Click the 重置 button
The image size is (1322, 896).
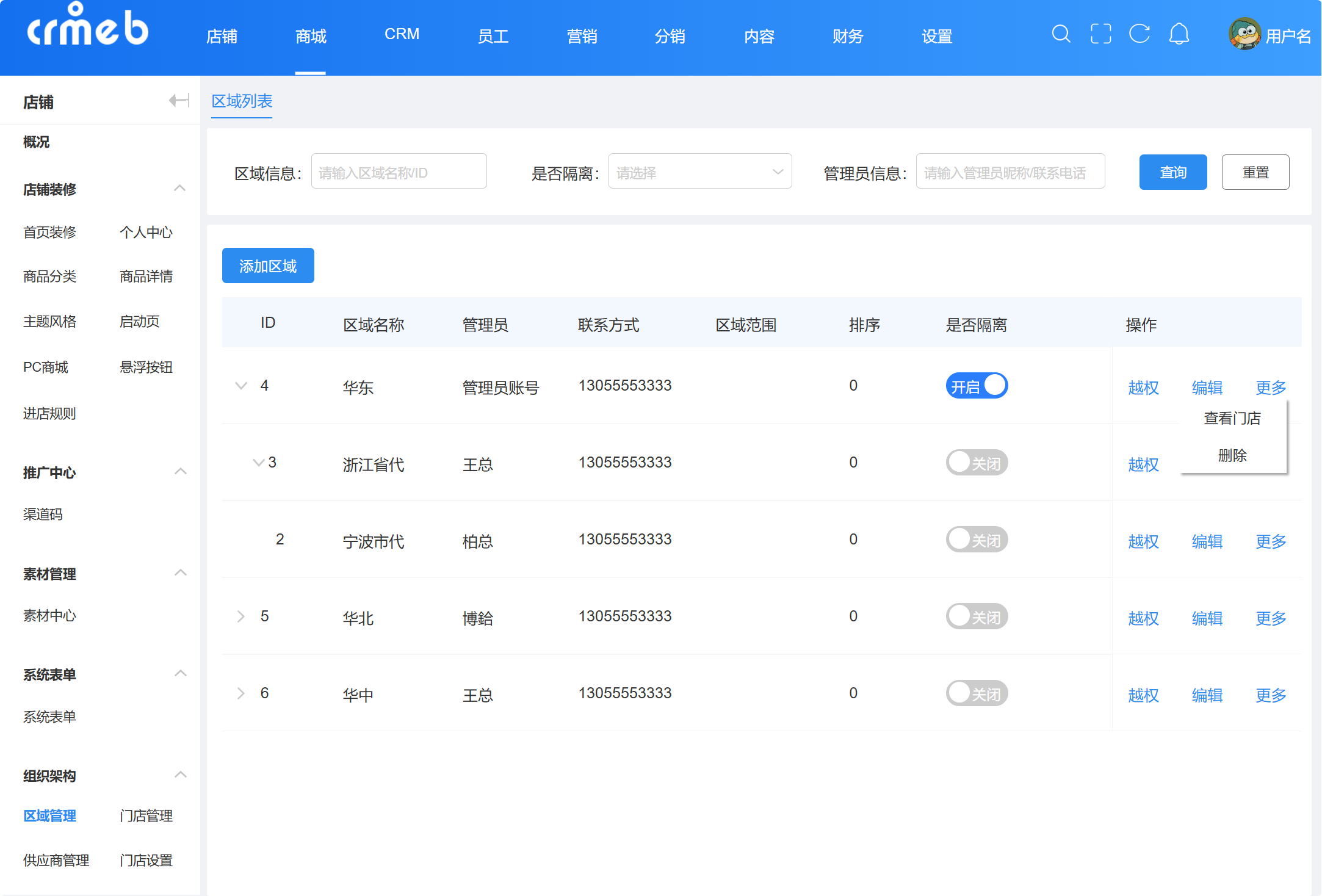click(x=1255, y=172)
